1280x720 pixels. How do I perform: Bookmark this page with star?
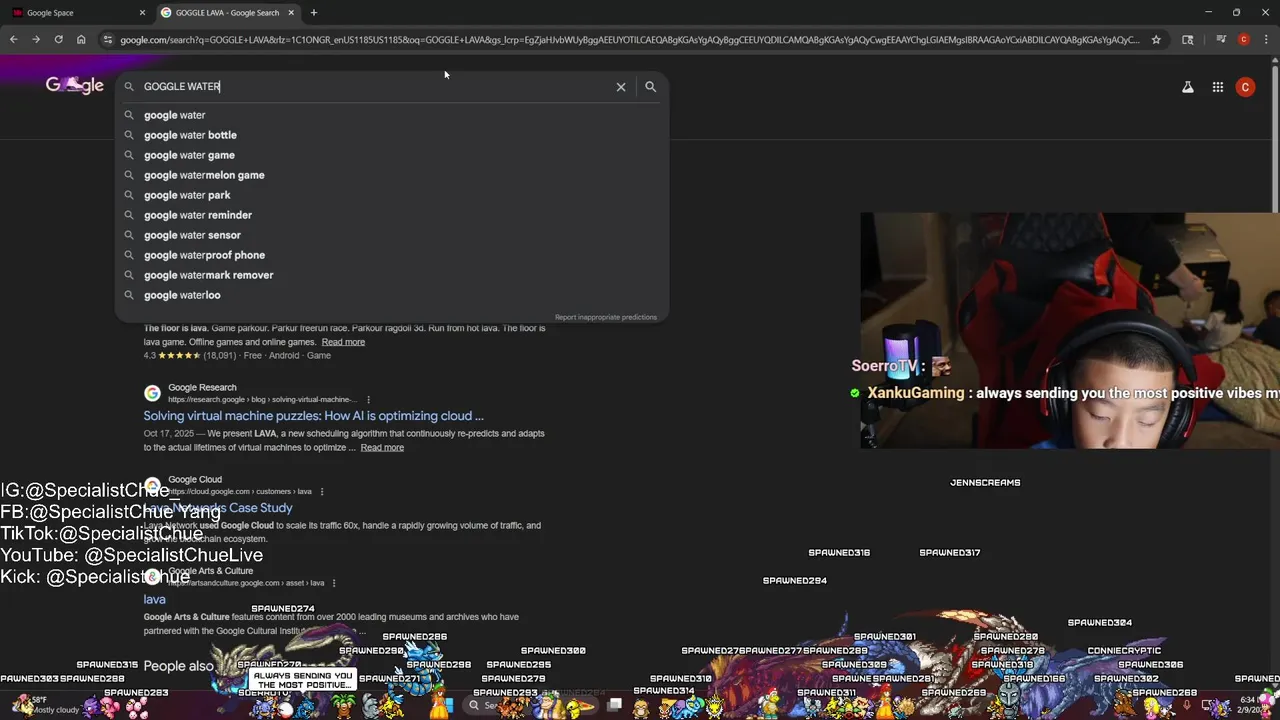pyautogui.click(x=1156, y=40)
